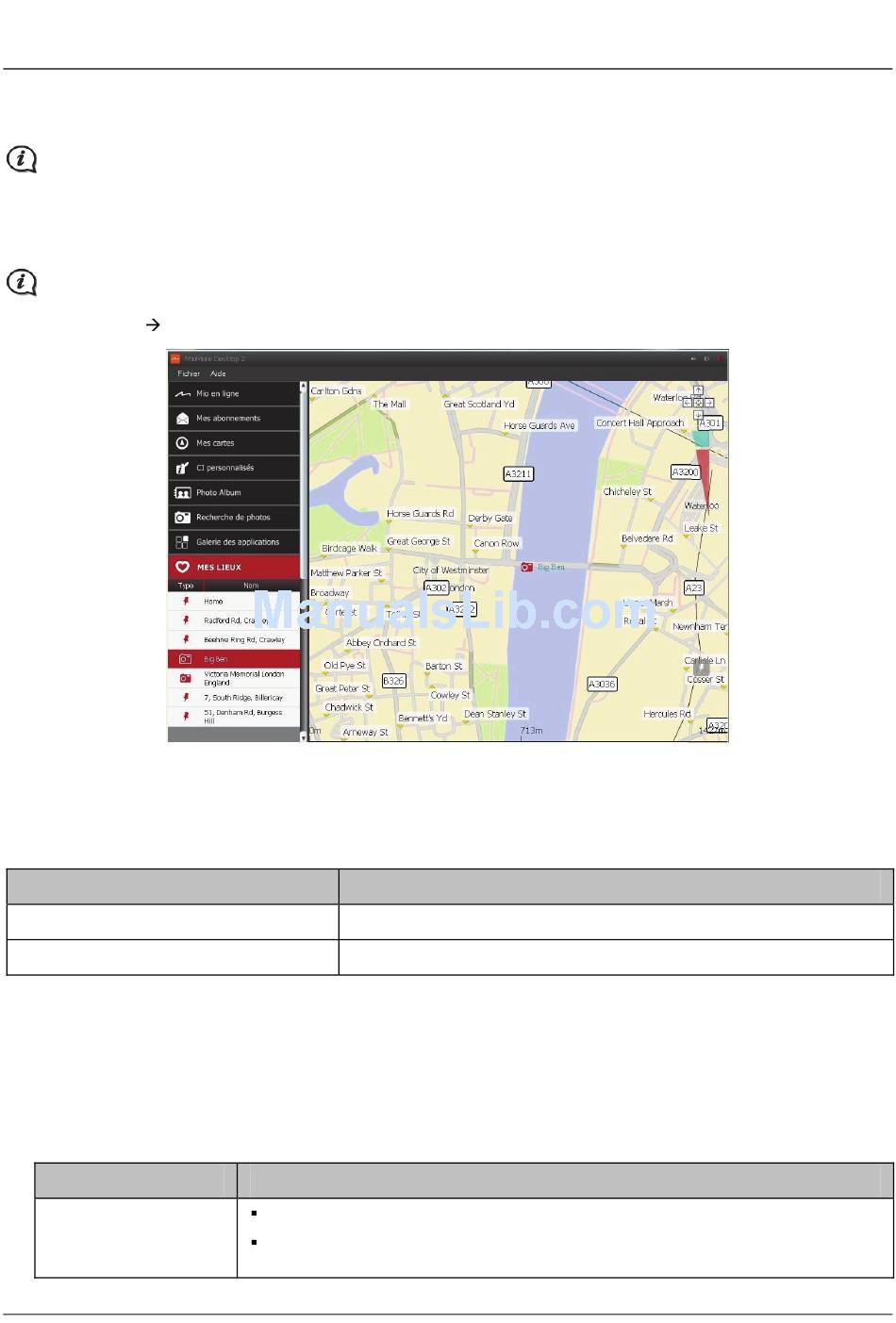Select the highlighted Big Ben list entry

click(x=234, y=659)
